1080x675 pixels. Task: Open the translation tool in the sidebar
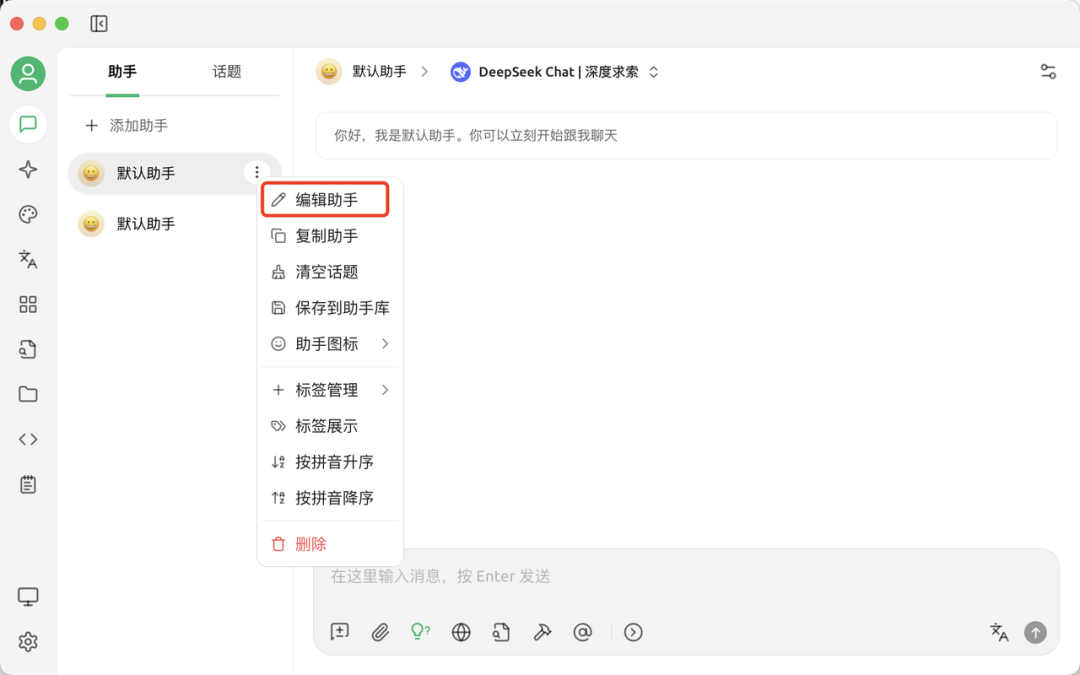point(28,259)
